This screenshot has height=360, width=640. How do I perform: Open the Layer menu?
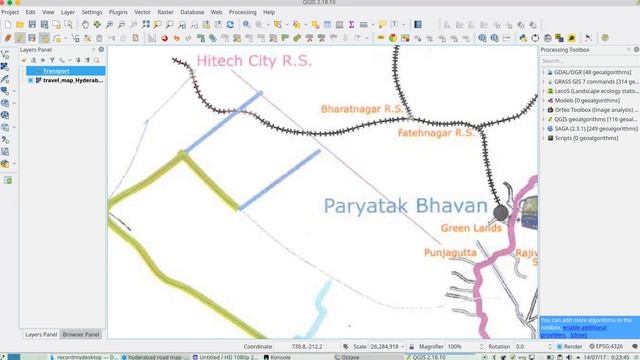pyautogui.click(x=67, y=12)
